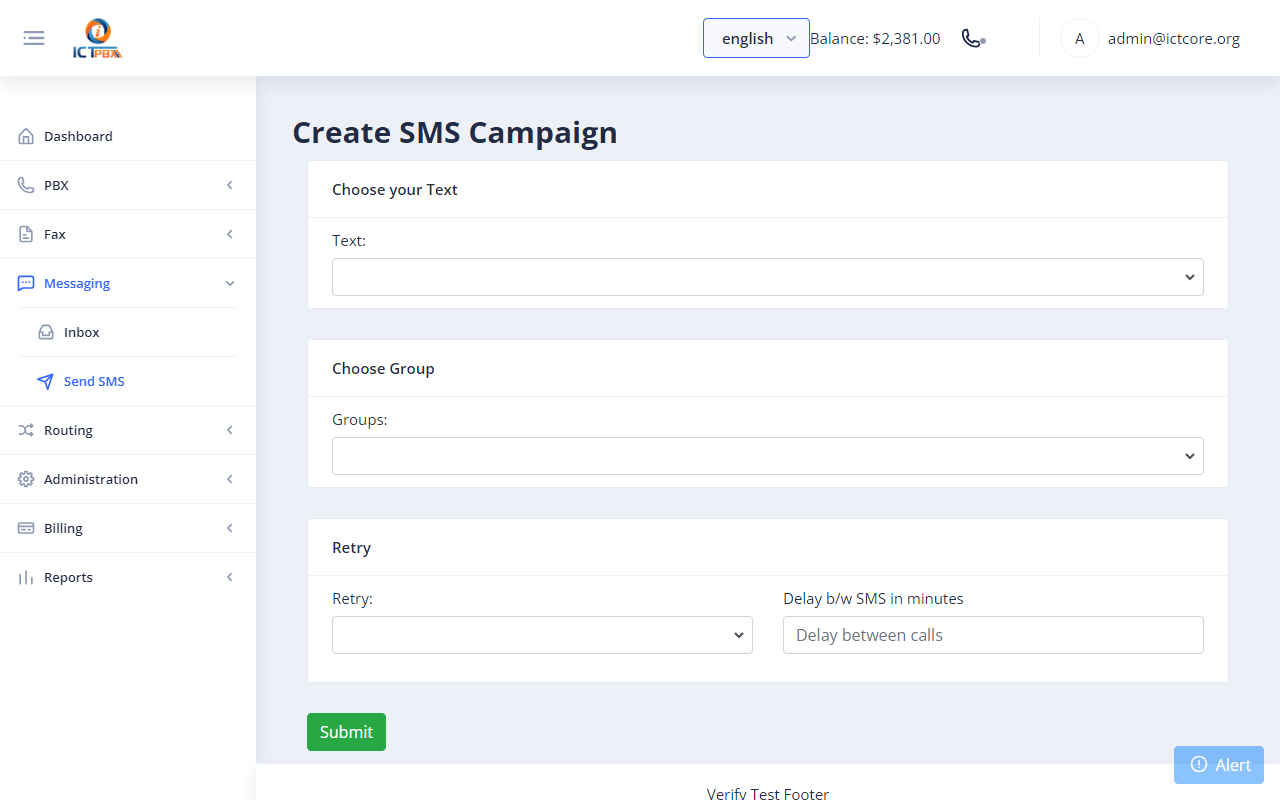Click the Choose your Text heading
This screenshot has width=1280, height=800.
coord(395,189)
